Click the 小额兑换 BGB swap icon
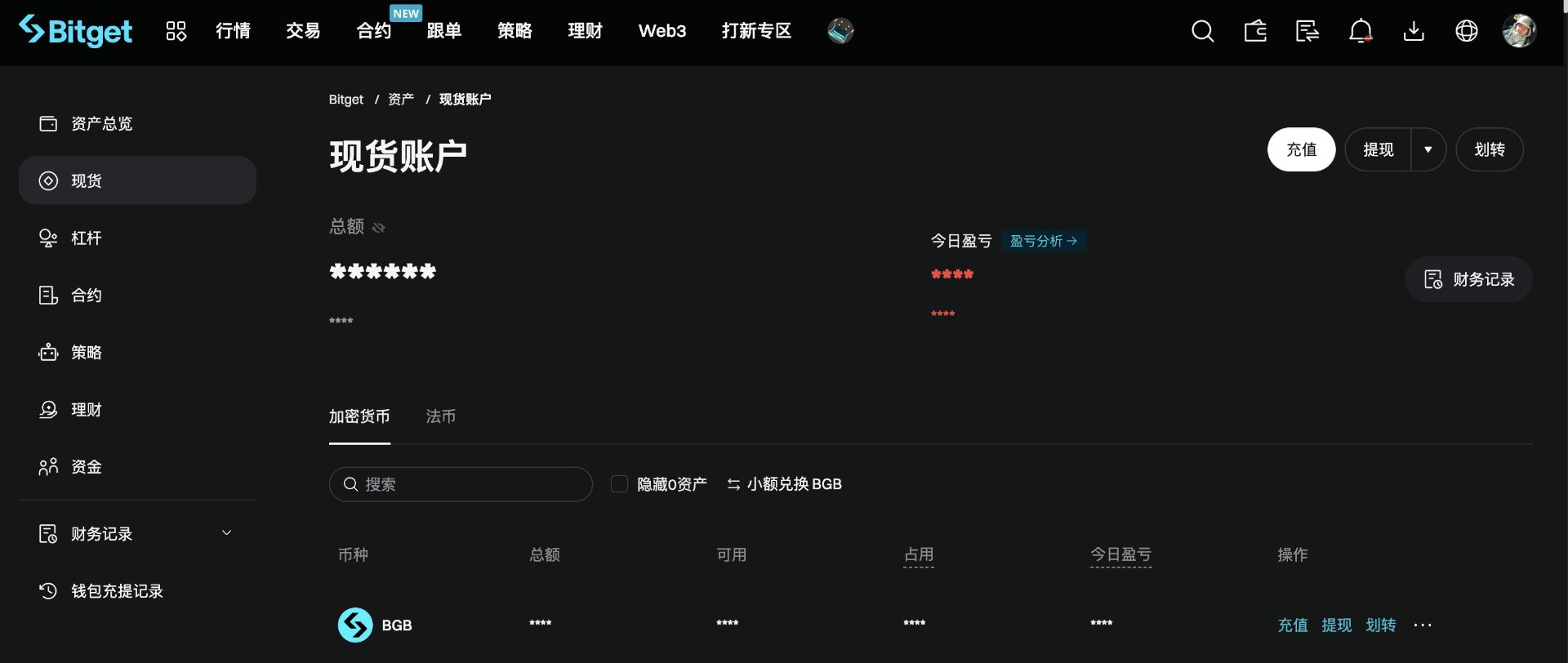This screenshot has height=663, width=1568. click(733, 484)
